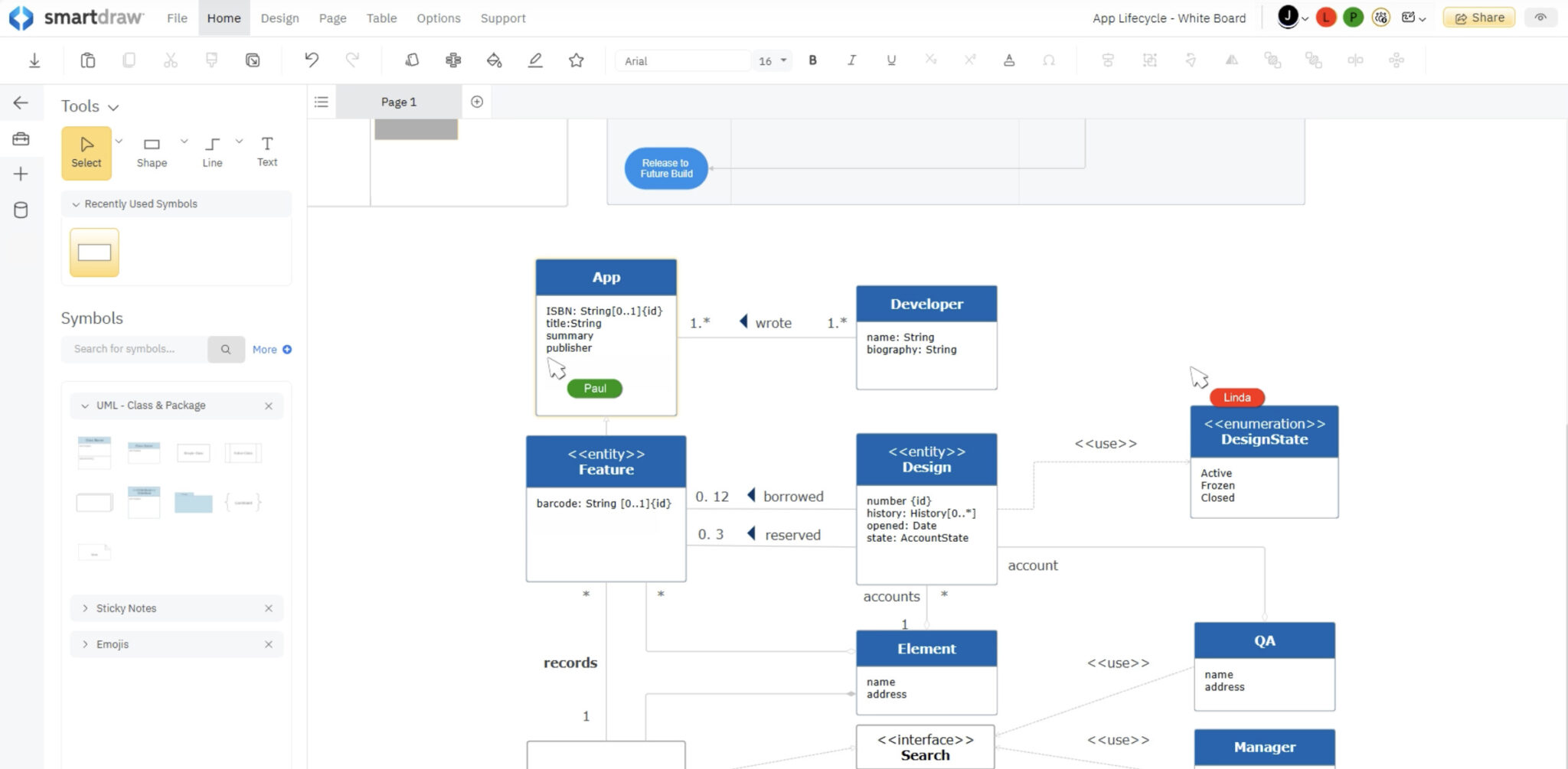Click the Favorite star icon
Image resolution: width=1568 pixels, height=769 pixels.
pyautogui.click(x=577, y=60)
